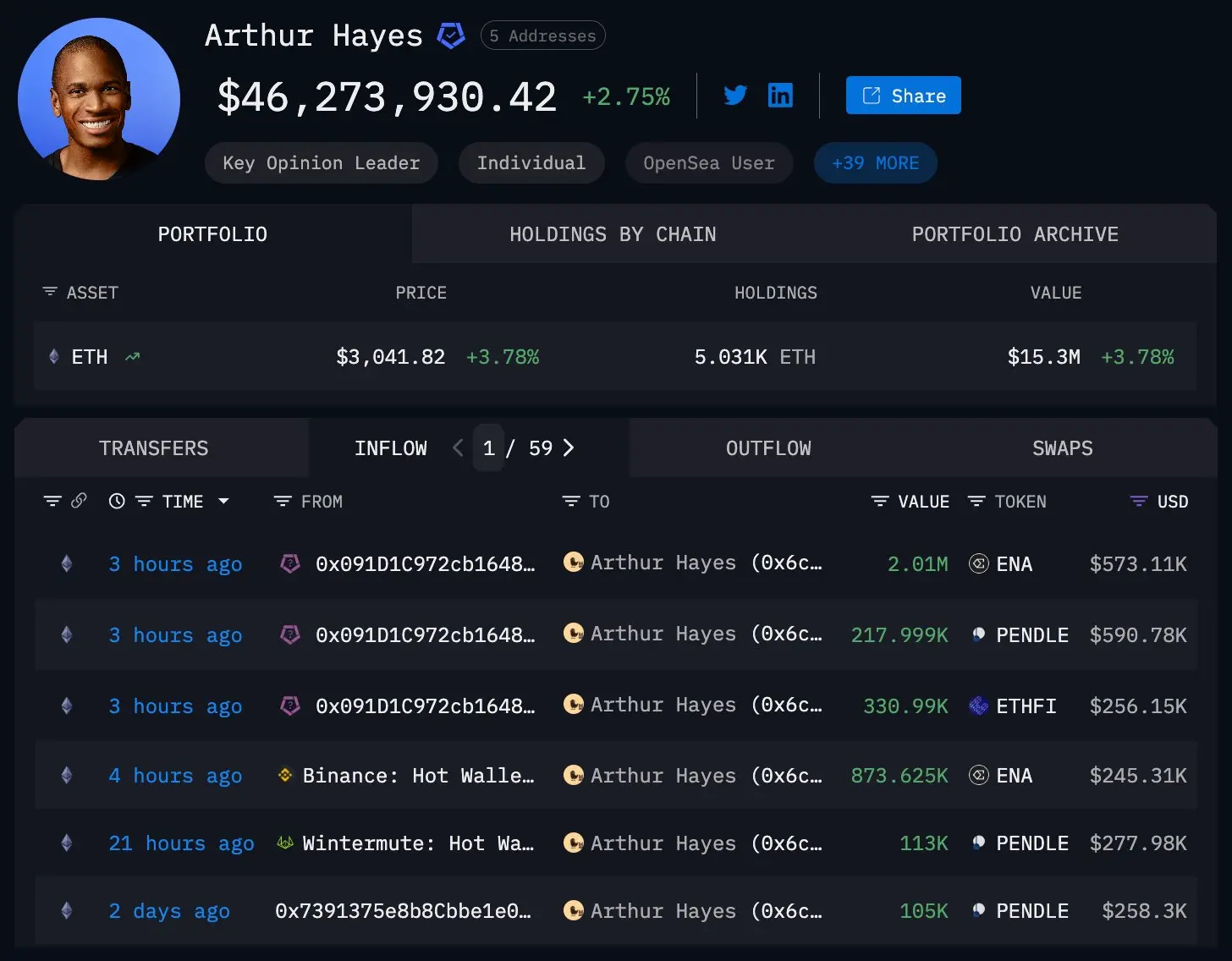Image resolution: width=1232 pixels, height=961 pixels.
Task: Click the ETH price $3,041.82
Action: (x=391, y=357)
